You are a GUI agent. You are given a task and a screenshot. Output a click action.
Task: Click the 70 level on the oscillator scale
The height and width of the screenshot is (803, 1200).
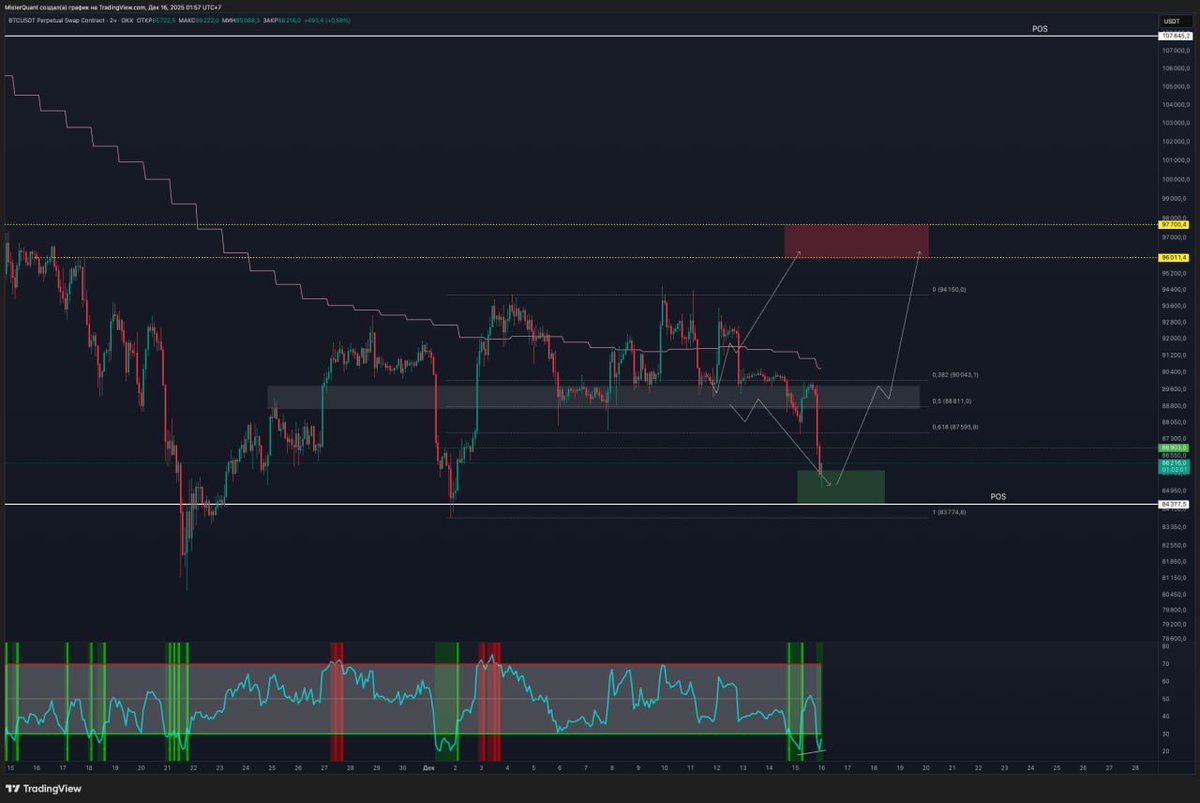pyautogui.click(x=1166, y=663)
